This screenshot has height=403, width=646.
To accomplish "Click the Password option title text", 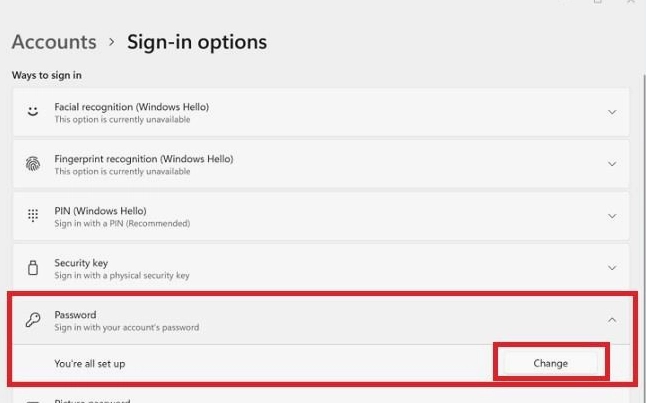I will pos(75,315).
